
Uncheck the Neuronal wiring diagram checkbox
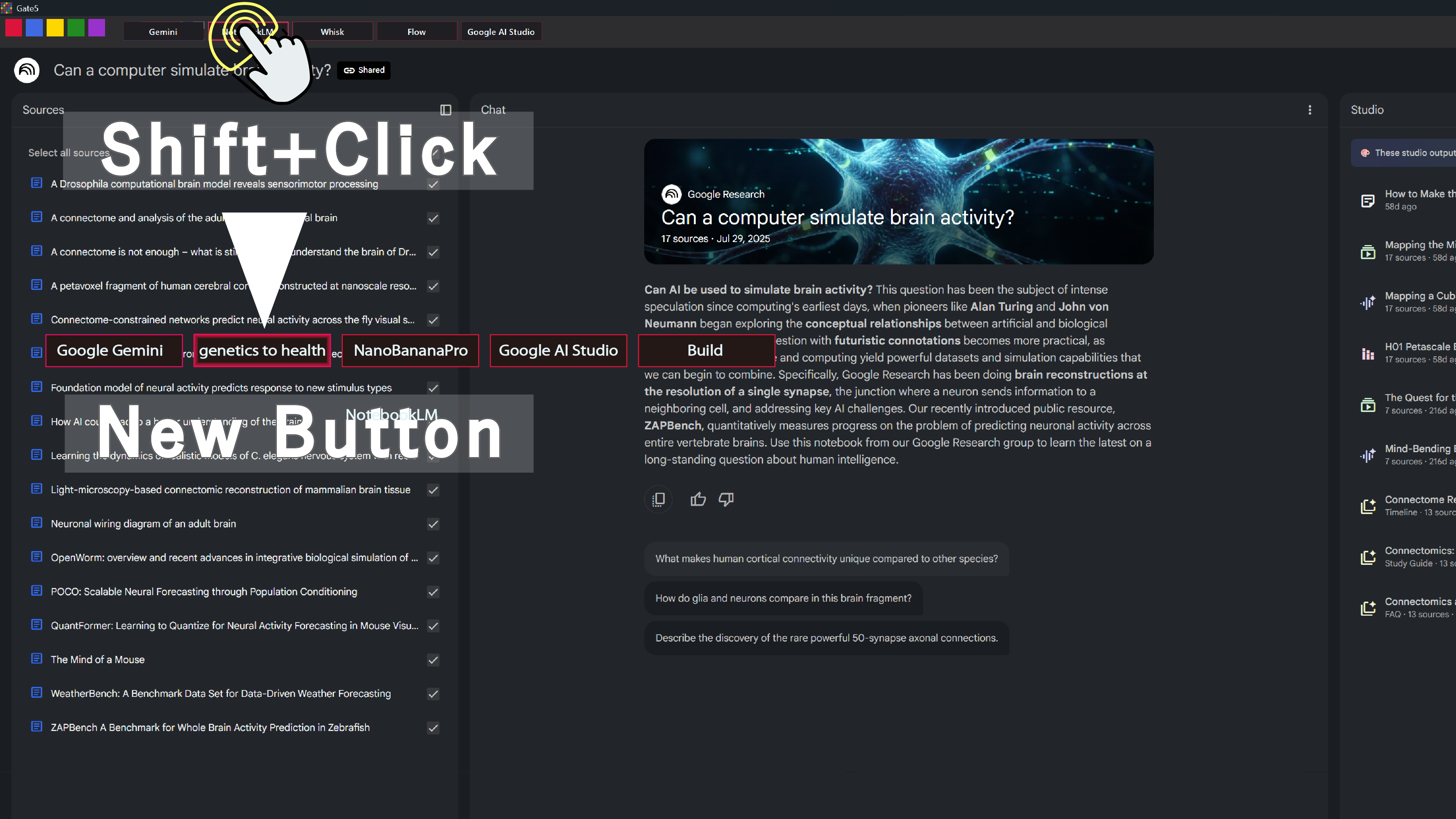click(x=433, y=524)
